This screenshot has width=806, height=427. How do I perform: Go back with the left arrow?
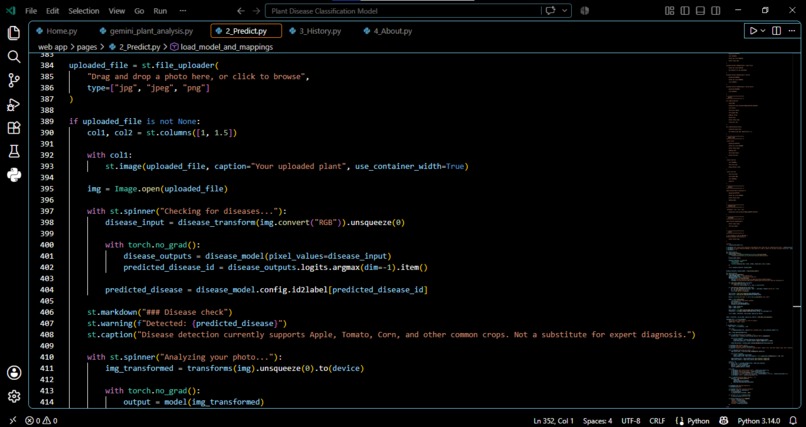click(x=241, y=11)
